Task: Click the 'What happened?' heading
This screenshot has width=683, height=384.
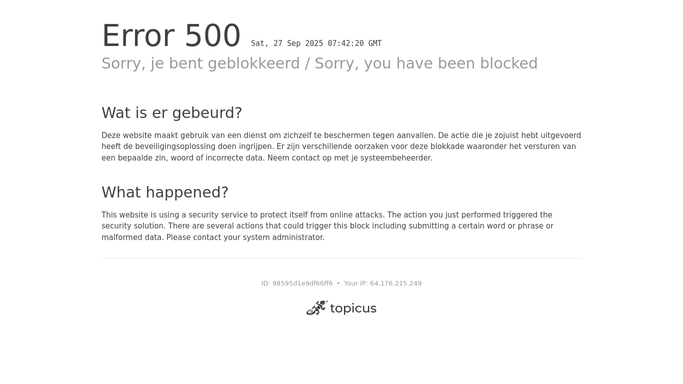Action: pyautogui.click(x=165, y=192)
